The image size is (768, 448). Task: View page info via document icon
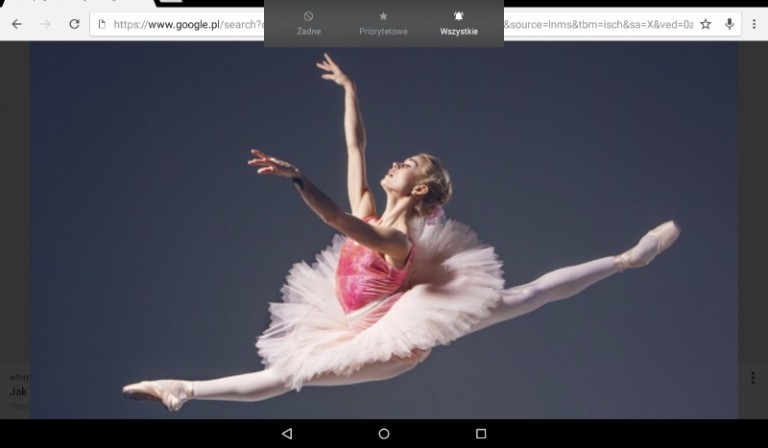coord(102,24)
